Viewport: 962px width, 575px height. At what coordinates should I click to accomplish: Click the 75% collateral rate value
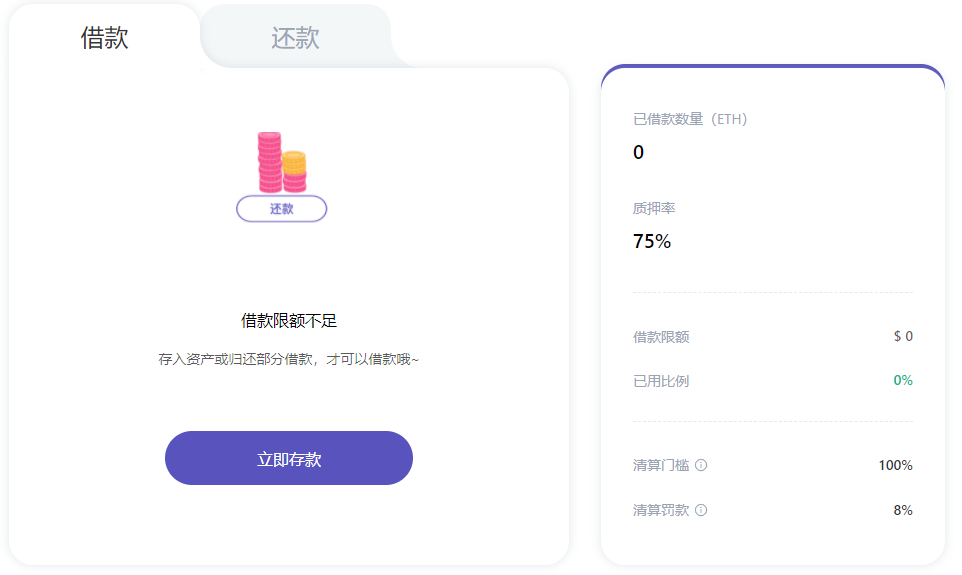(652, 241)
